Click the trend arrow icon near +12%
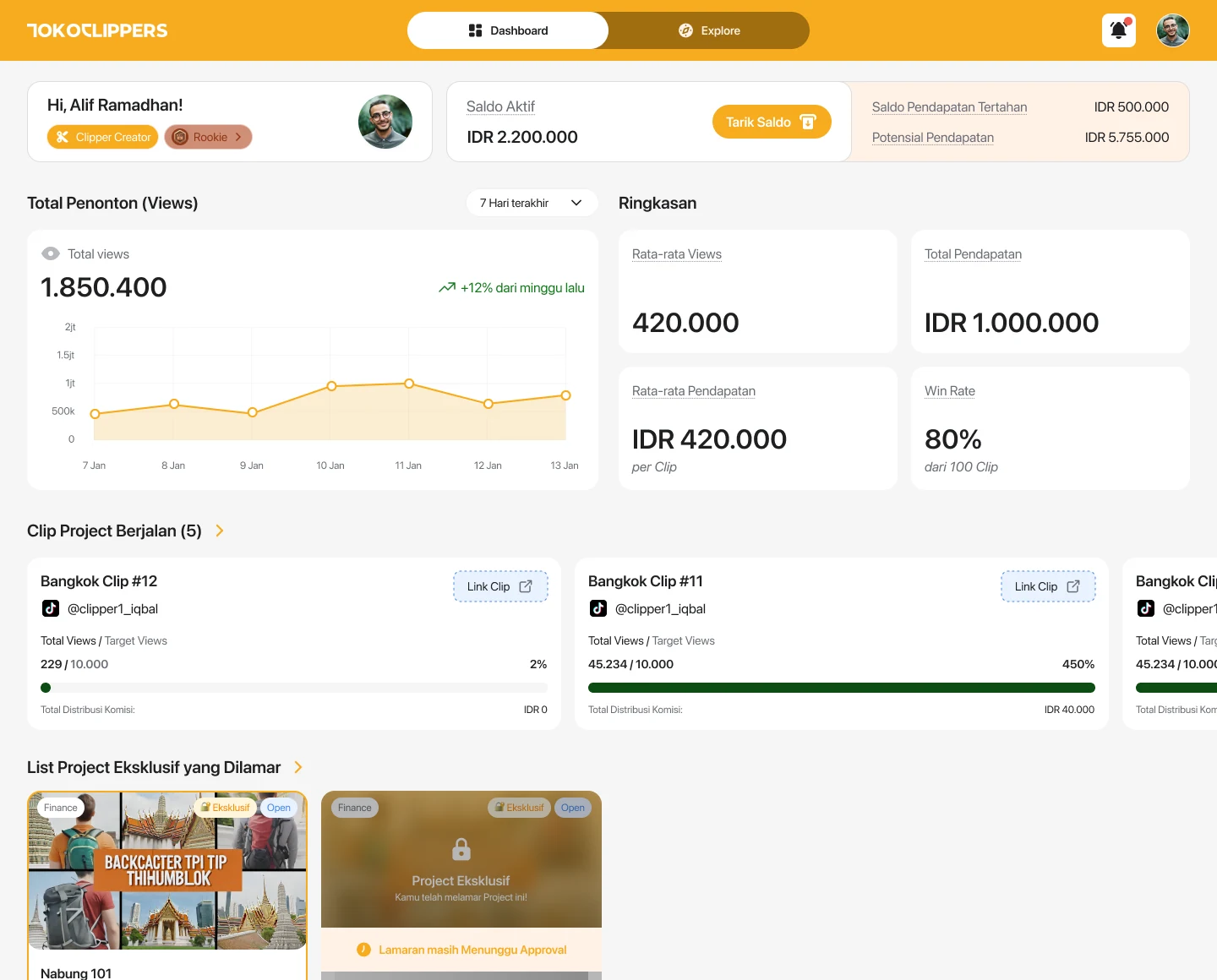This screenshot has width=1217, height=980. coord(447,287)
